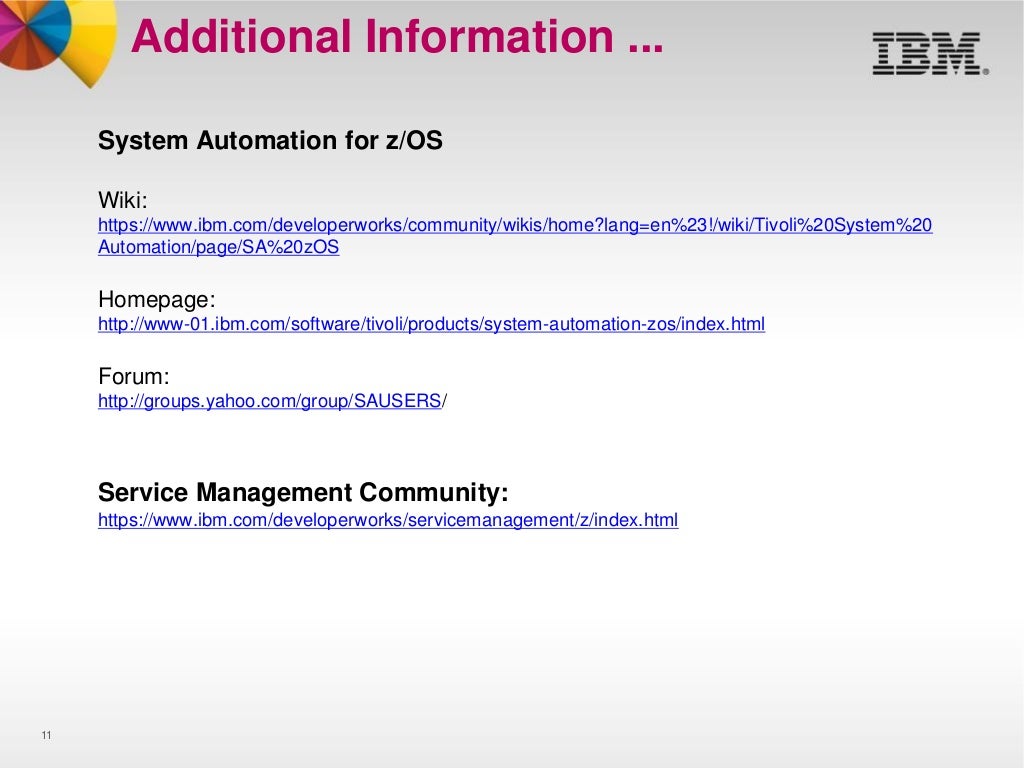This screenshot has width=1024, height=768.
Task: Select the 'System Automation for z/OS' heading
Action: click(x=270, y=140)
